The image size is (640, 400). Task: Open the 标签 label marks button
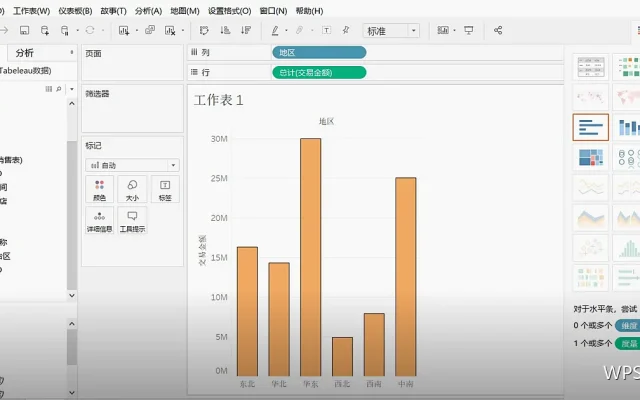coord(165,189)
